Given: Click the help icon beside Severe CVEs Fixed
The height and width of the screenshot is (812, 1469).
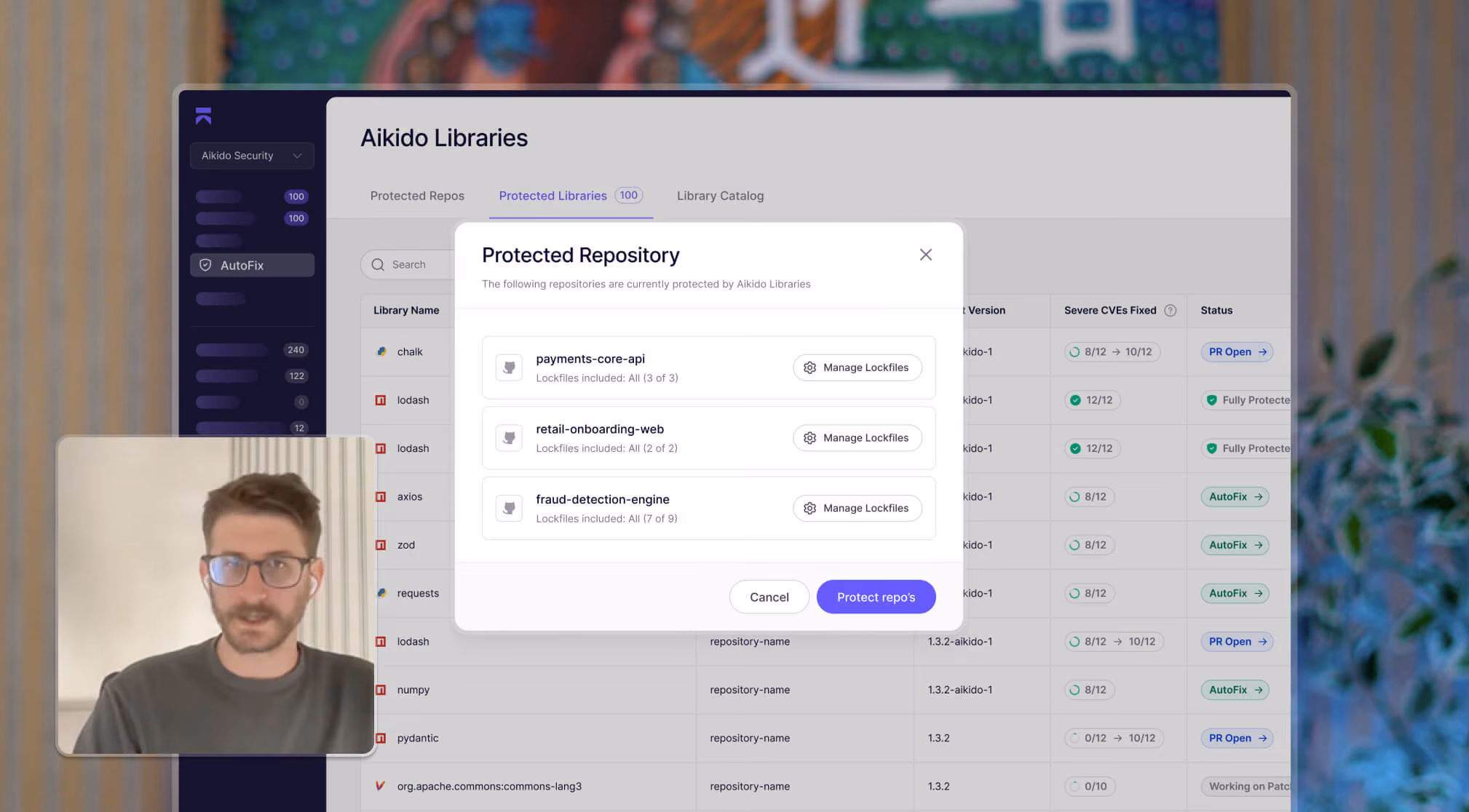Looking at the screenshot, I should tap(1170, 310).
